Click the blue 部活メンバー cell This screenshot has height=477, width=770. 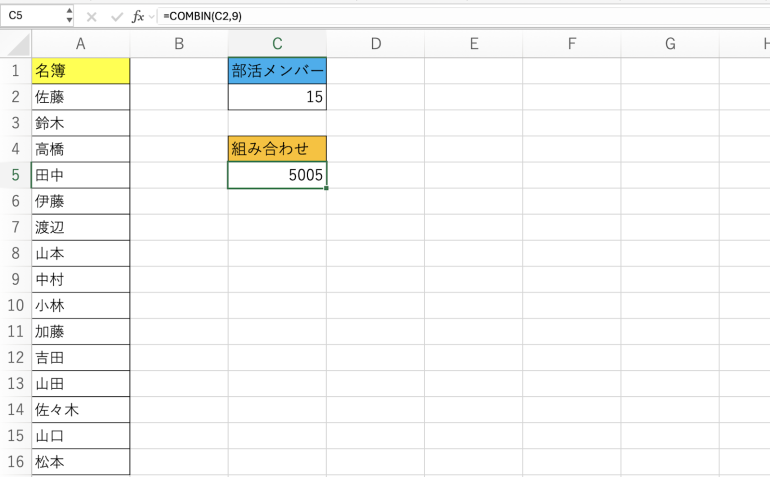click(277, 71)
